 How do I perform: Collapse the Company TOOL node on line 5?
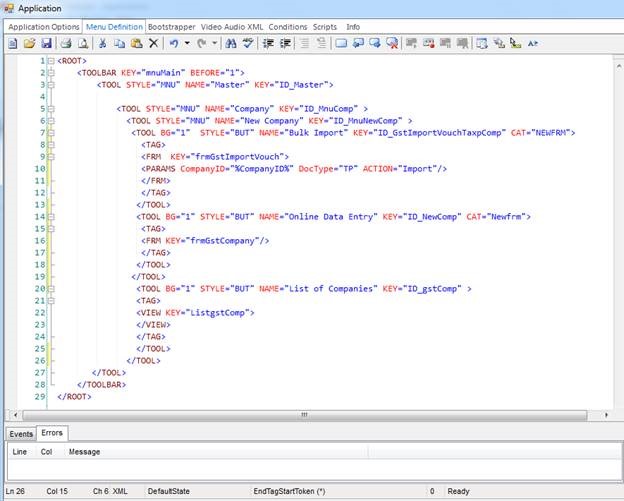pos(51,109)
